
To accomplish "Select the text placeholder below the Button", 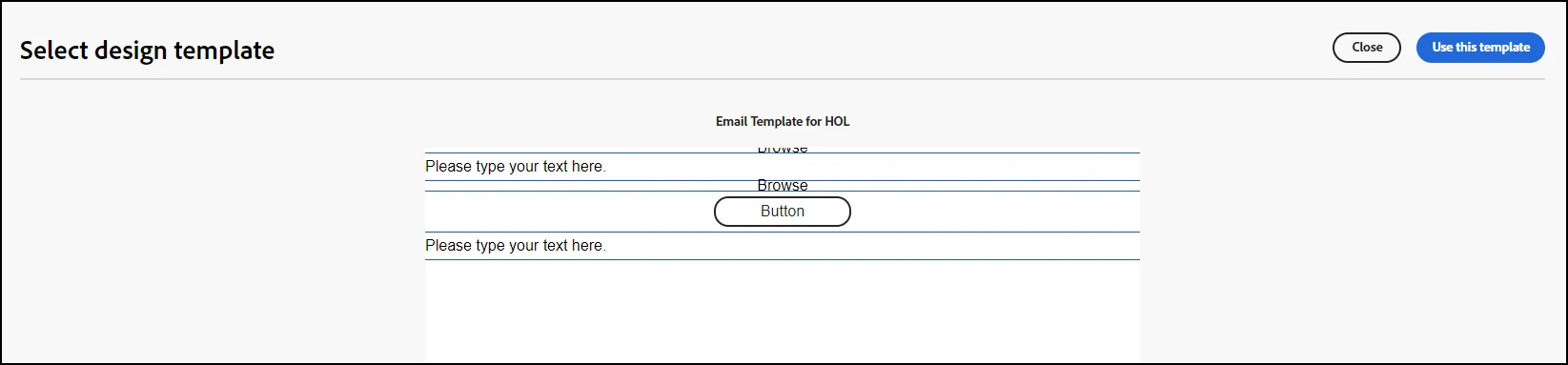I will [x=516, y=245].
